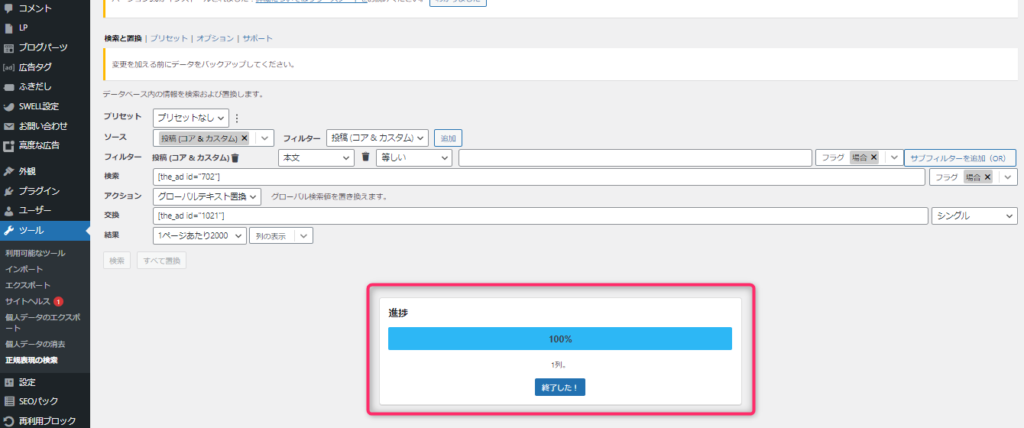Open the プリセットなし preset dropdown
This screenshot has height=428, width=1024.
(x=191, y=118)
